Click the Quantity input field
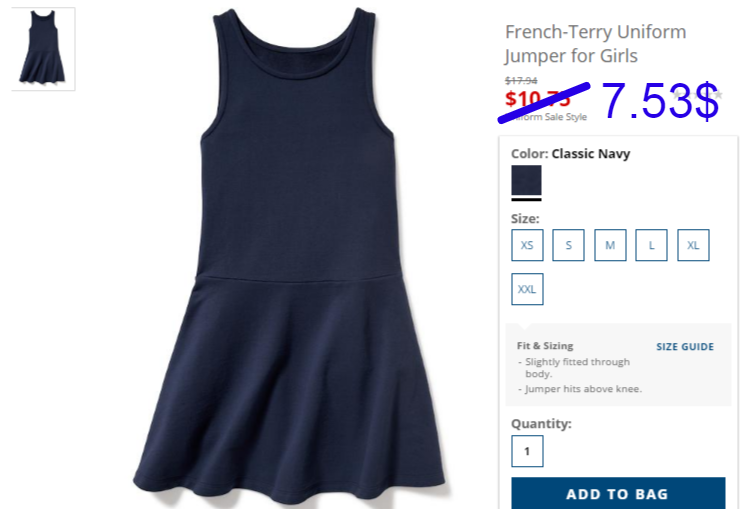 tap(527, 451)
